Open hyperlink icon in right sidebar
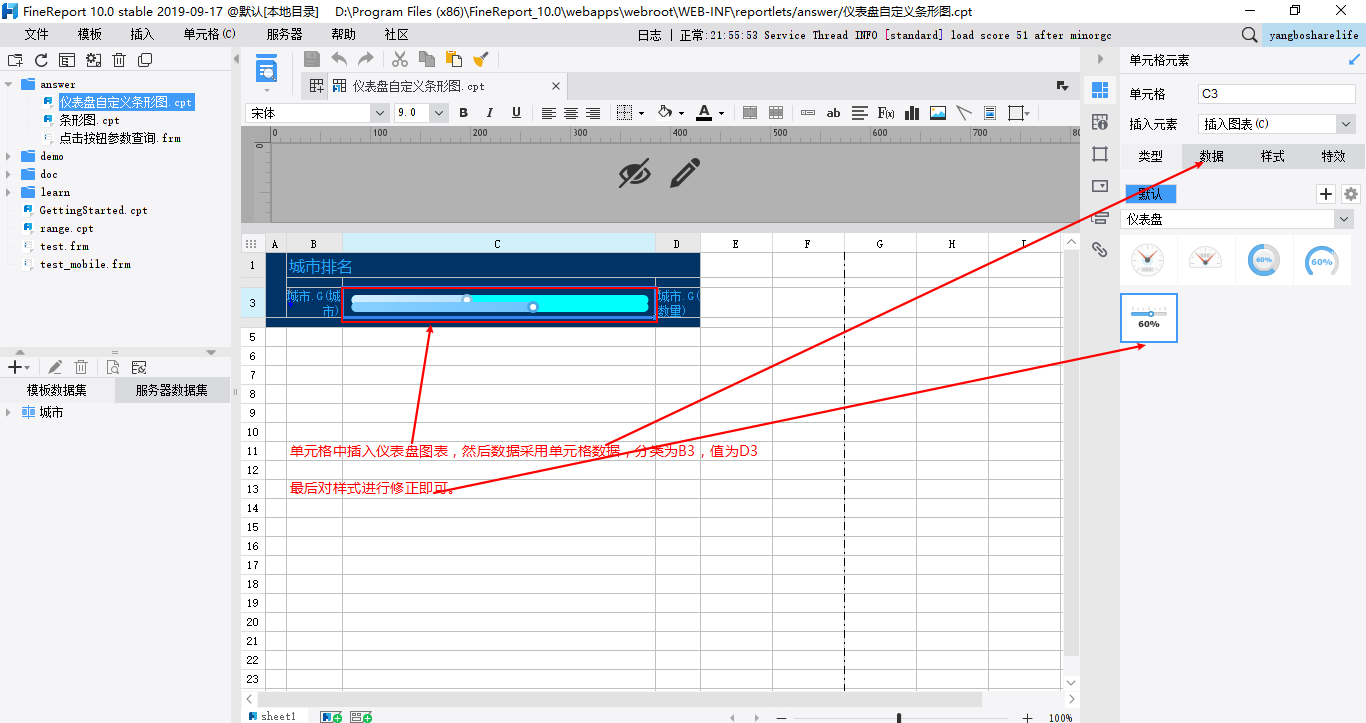Image resolution: width=1366 pixels, height=723 pixels. (1100, 250)
